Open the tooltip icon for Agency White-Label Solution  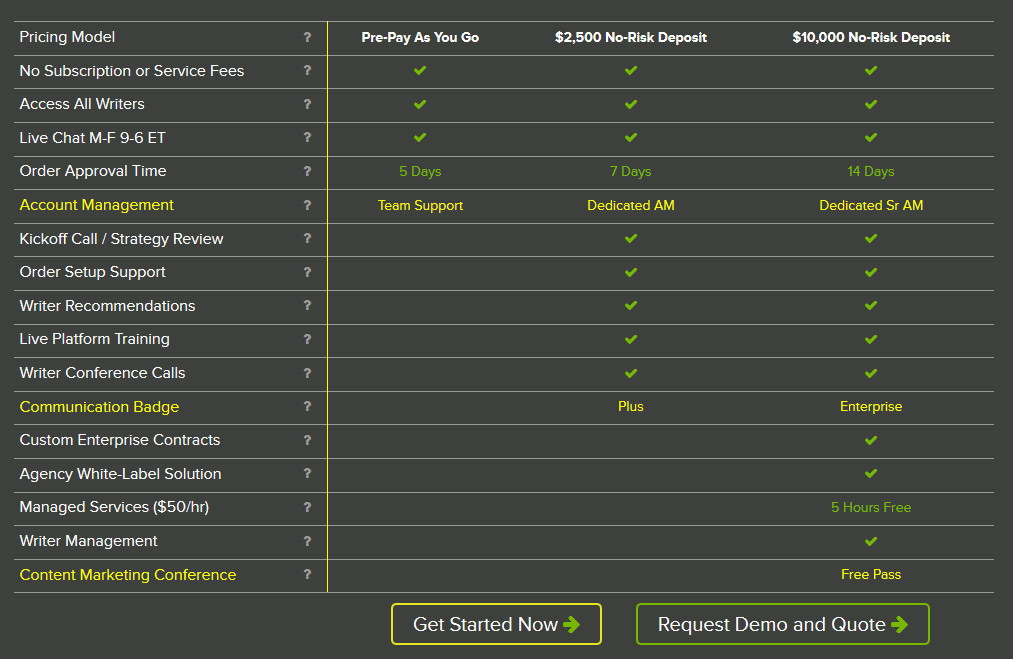[x=307, y=474]
